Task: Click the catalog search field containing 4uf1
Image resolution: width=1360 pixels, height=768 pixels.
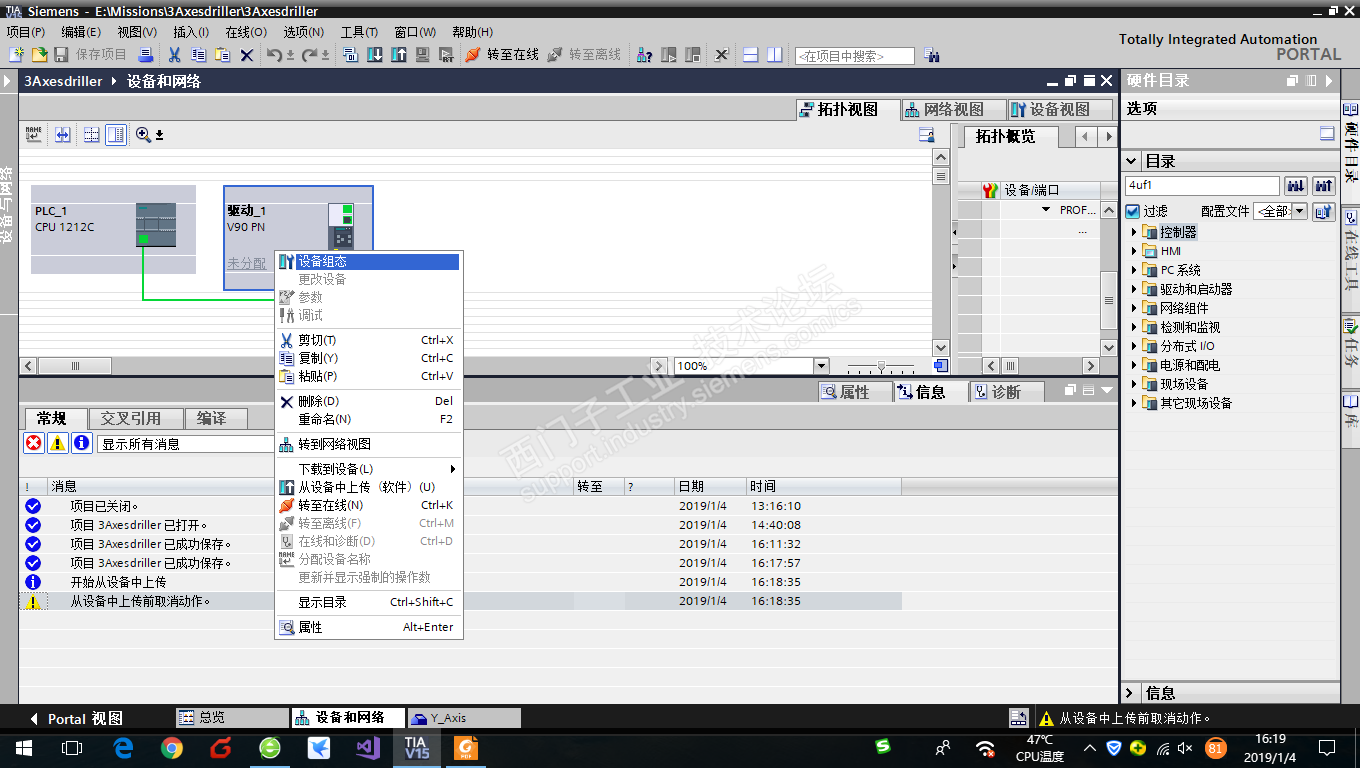Action: tap(1202, 185)
